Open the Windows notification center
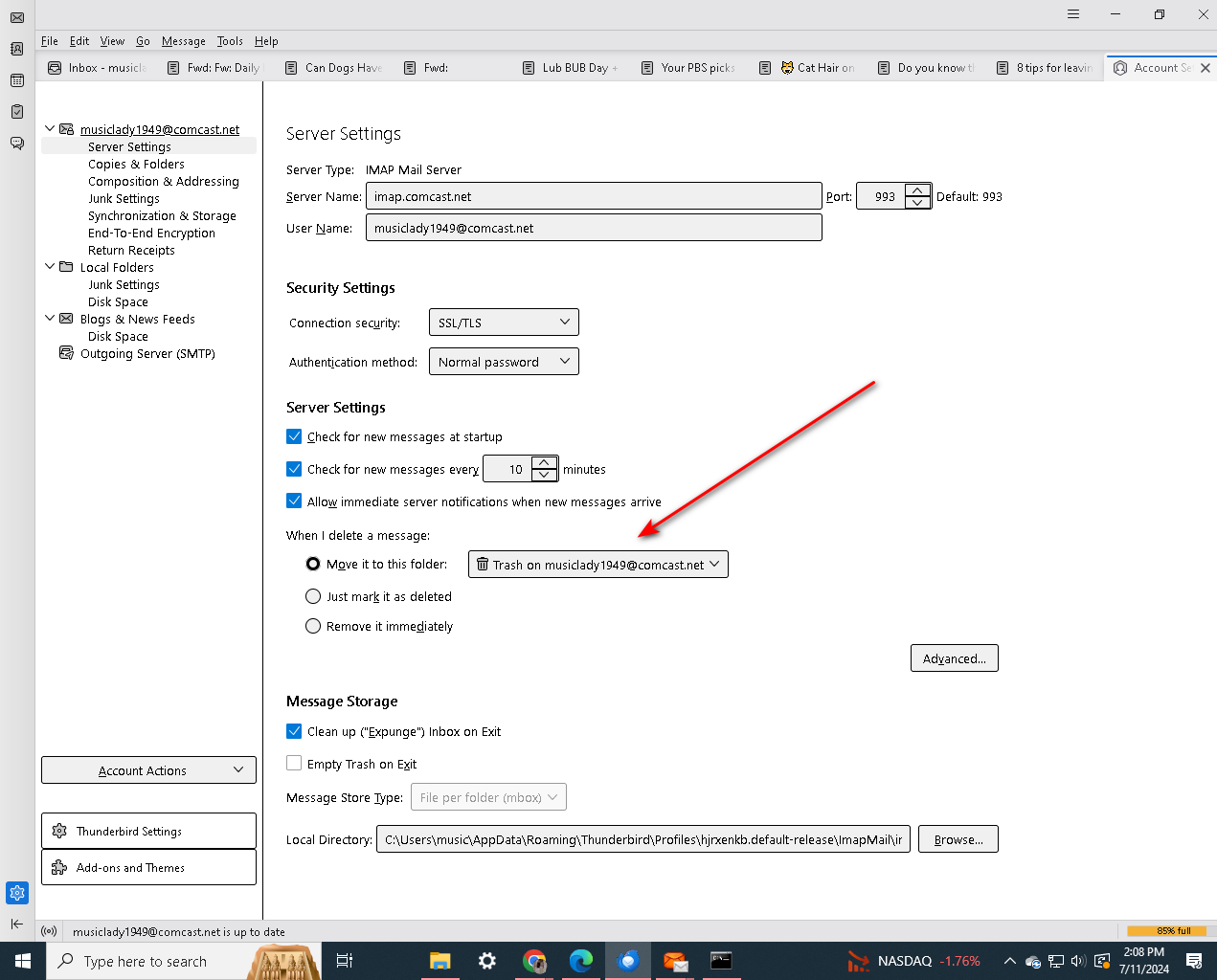Image resolution: width=1217 pixels, height=980 pixels. [x=1194, y=961]
